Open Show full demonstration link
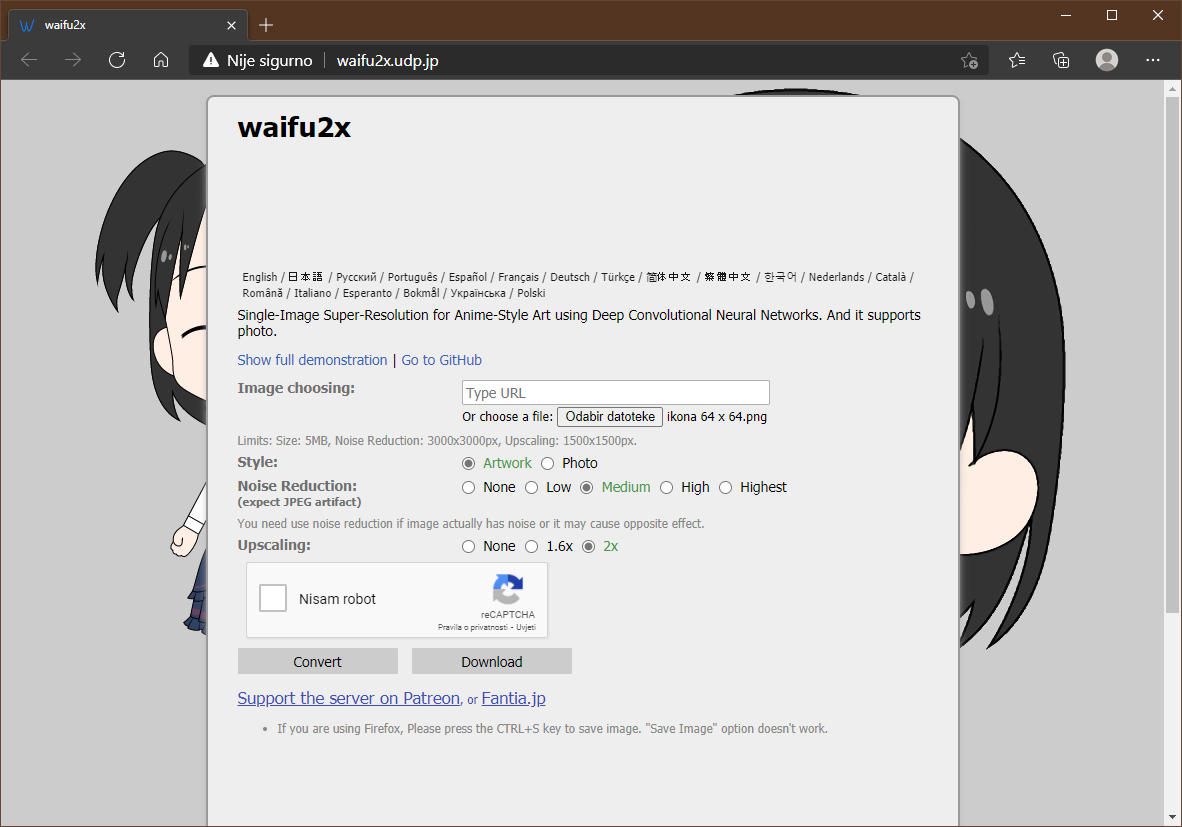This screenshot has height=827, width=1182. tap(312, 360)
